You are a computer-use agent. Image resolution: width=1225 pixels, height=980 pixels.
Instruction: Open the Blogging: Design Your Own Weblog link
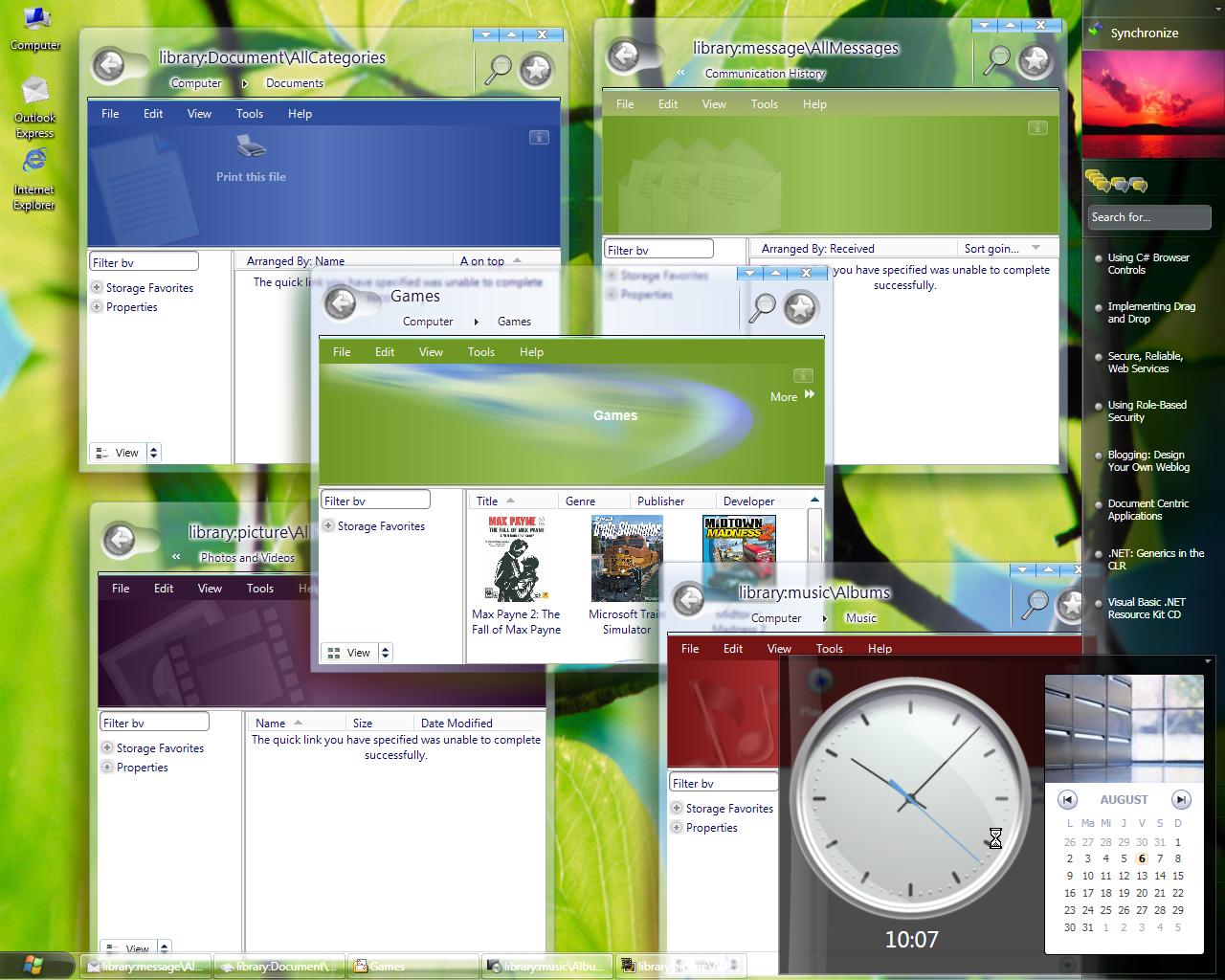pos(1148,460)
